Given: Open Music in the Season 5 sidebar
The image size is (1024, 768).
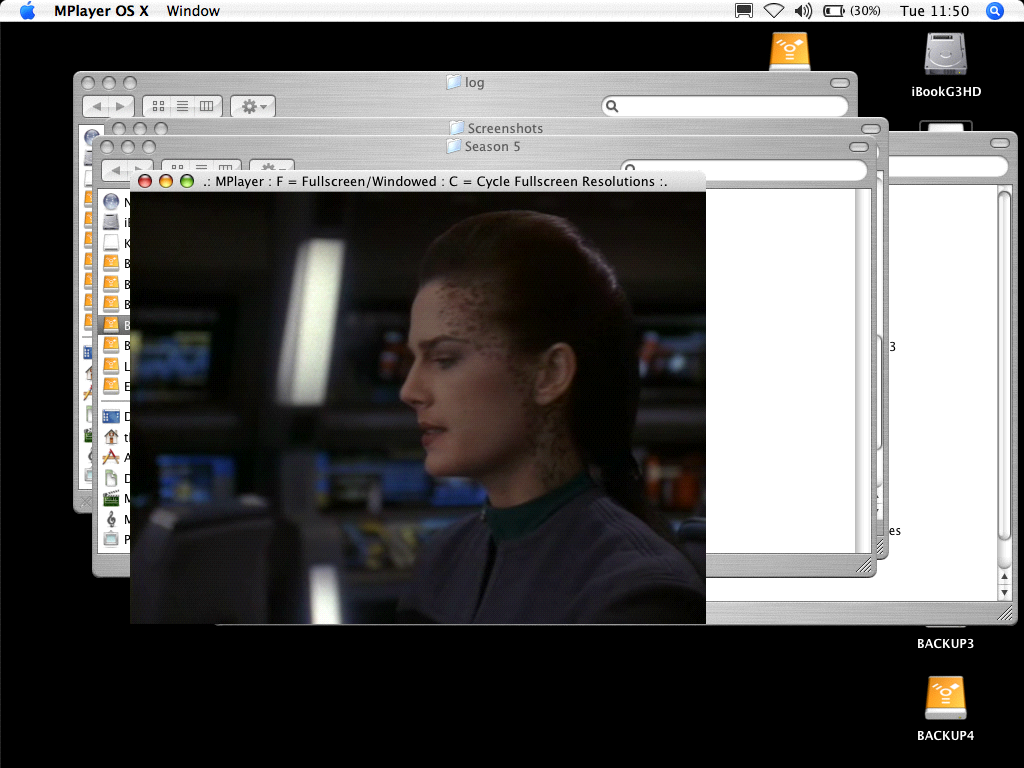Looking at the screenshot, I should click(x=112, y=519).
